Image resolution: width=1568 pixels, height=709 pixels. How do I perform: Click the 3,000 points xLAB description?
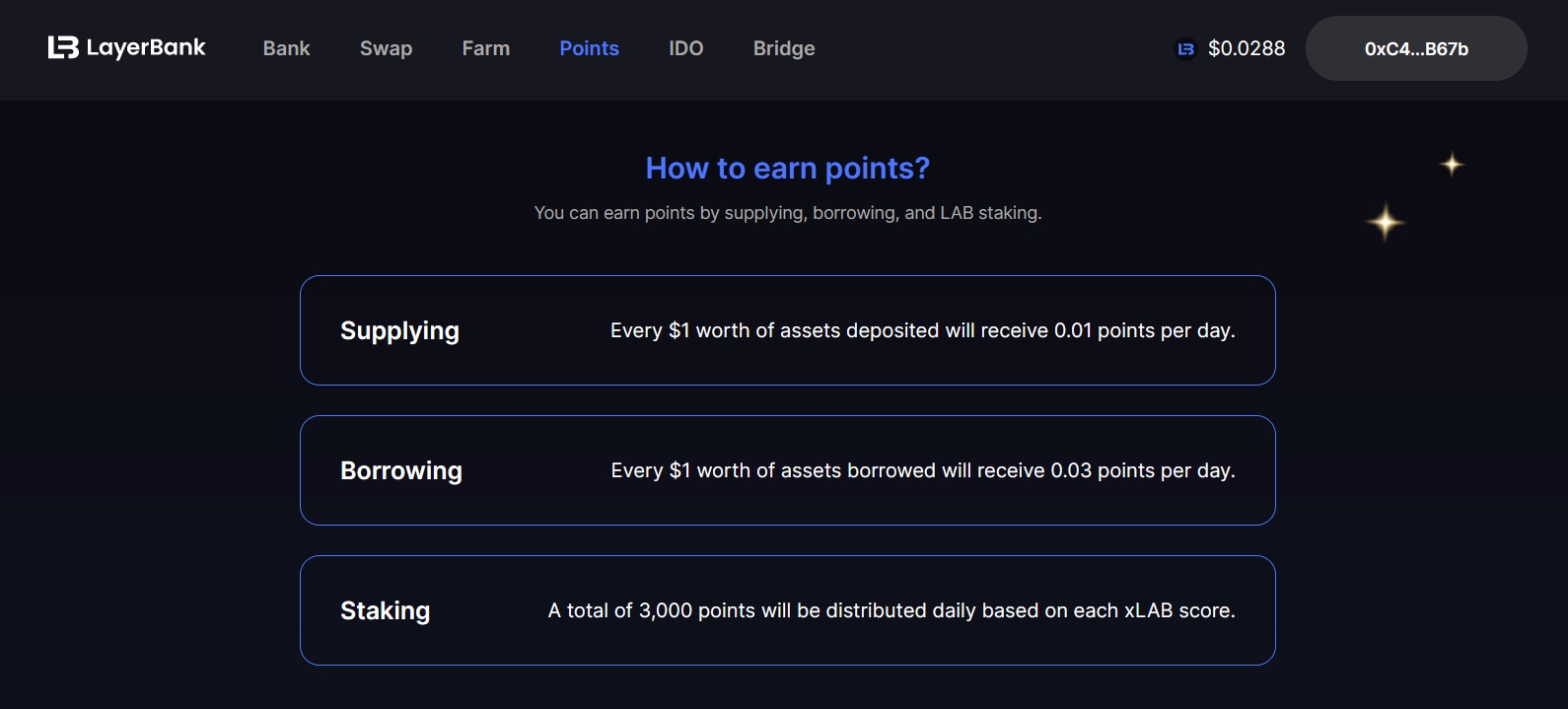pos(891,610)
